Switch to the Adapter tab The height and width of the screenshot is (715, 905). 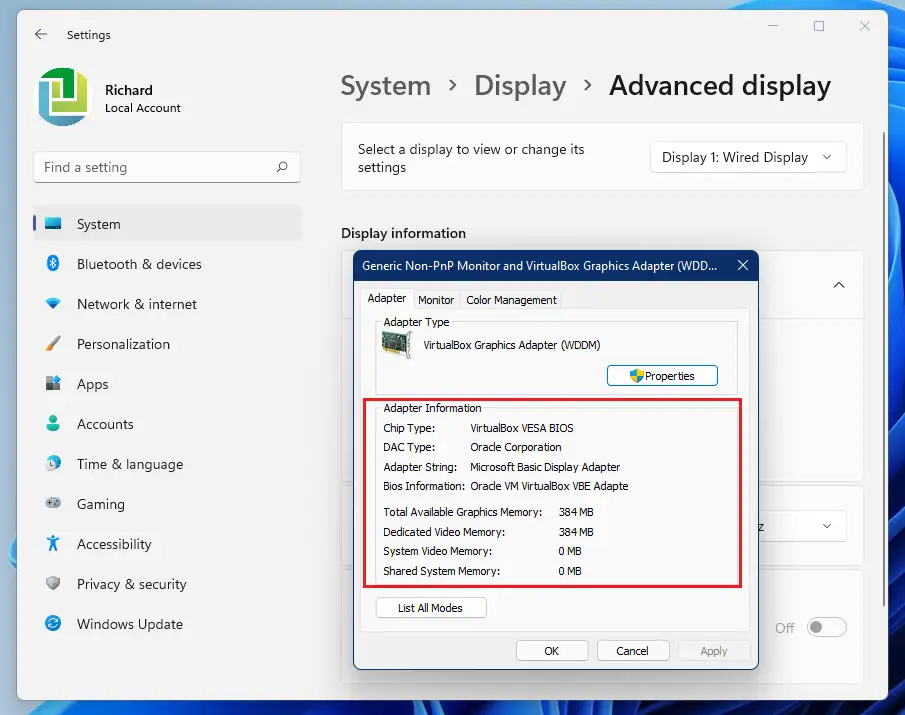tap(387, 298)
